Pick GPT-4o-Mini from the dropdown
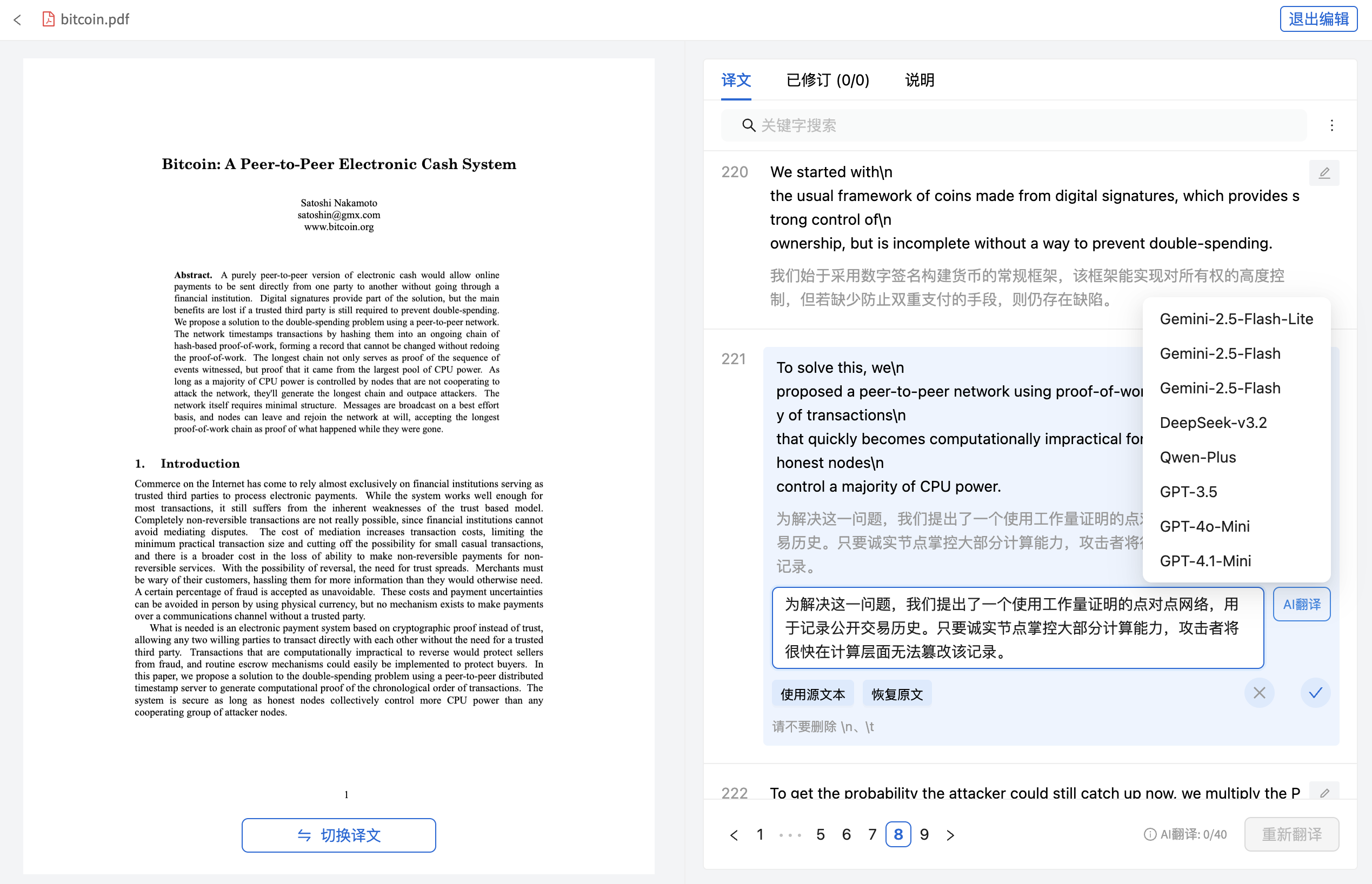 (x=1204, y=526)
